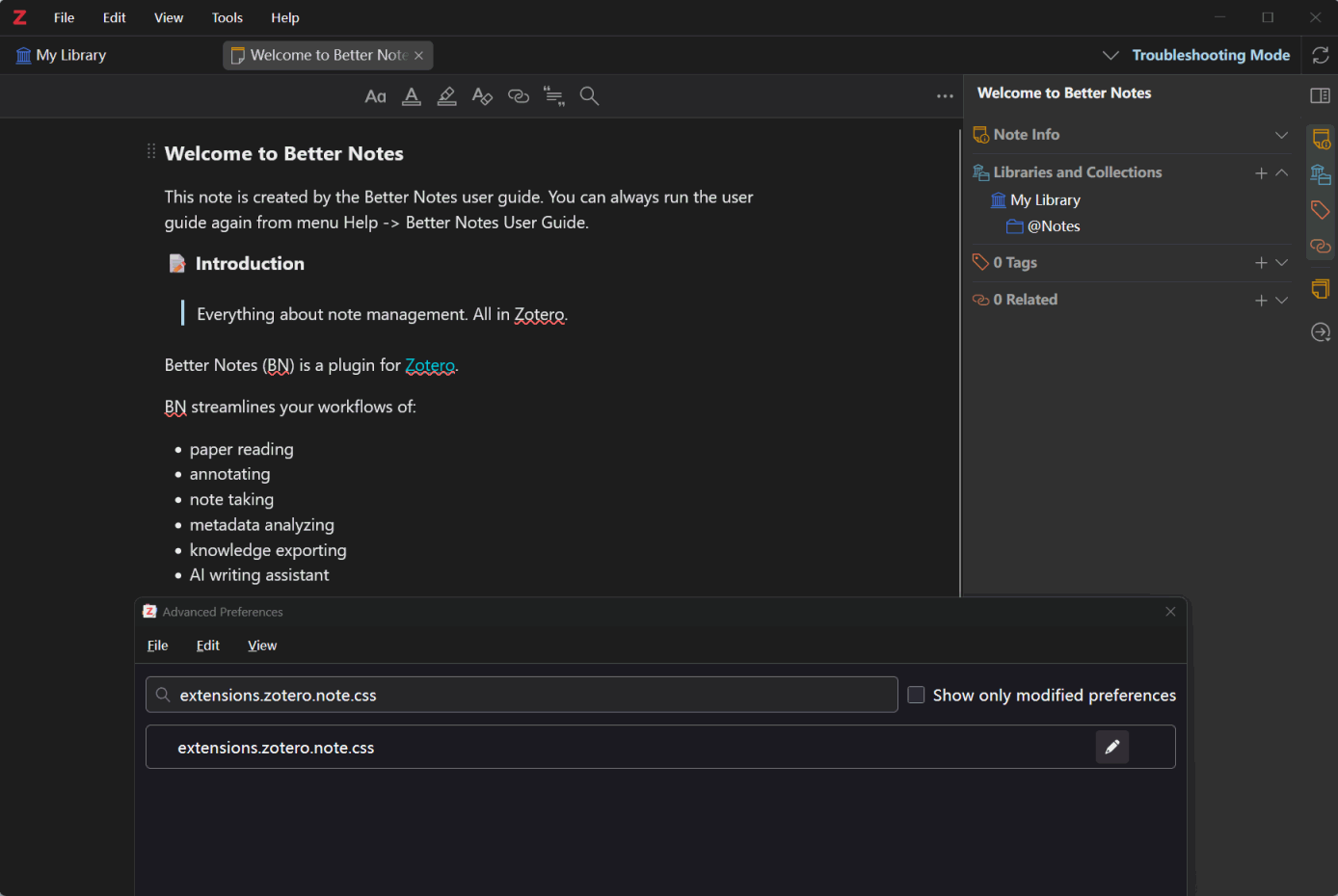Viewport: 1338px width, 896px height.
Task: Click the 'AI writing assistant' bullet
Action: click(x=259, y=575)
